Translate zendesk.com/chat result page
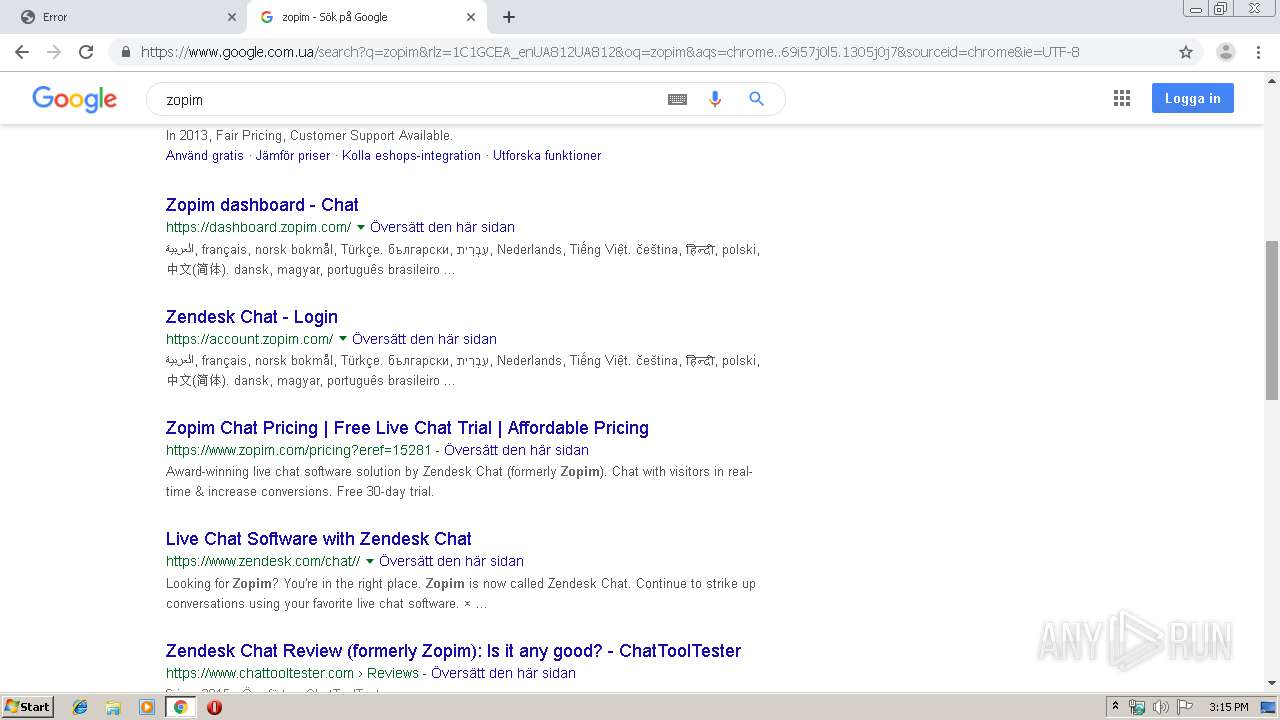This screenshot has height=720, width=1280. click(451, 561)
